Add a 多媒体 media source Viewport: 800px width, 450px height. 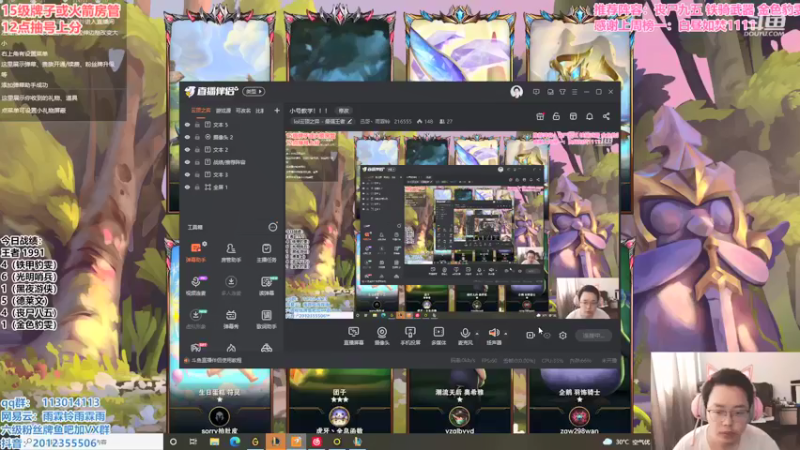[x=438, y=336]
